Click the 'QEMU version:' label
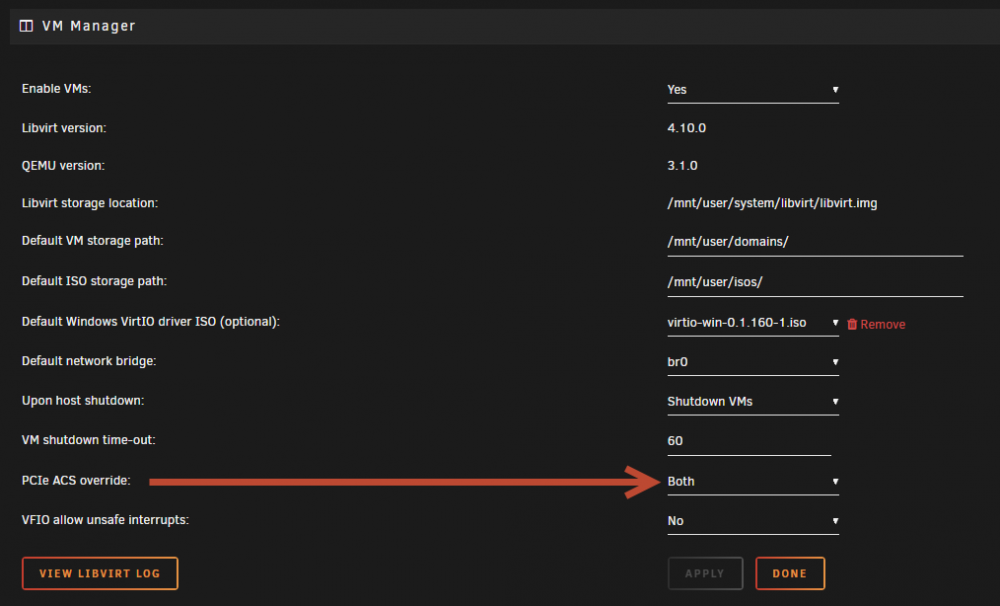1000x606 pixels. [x=63, y=165]
